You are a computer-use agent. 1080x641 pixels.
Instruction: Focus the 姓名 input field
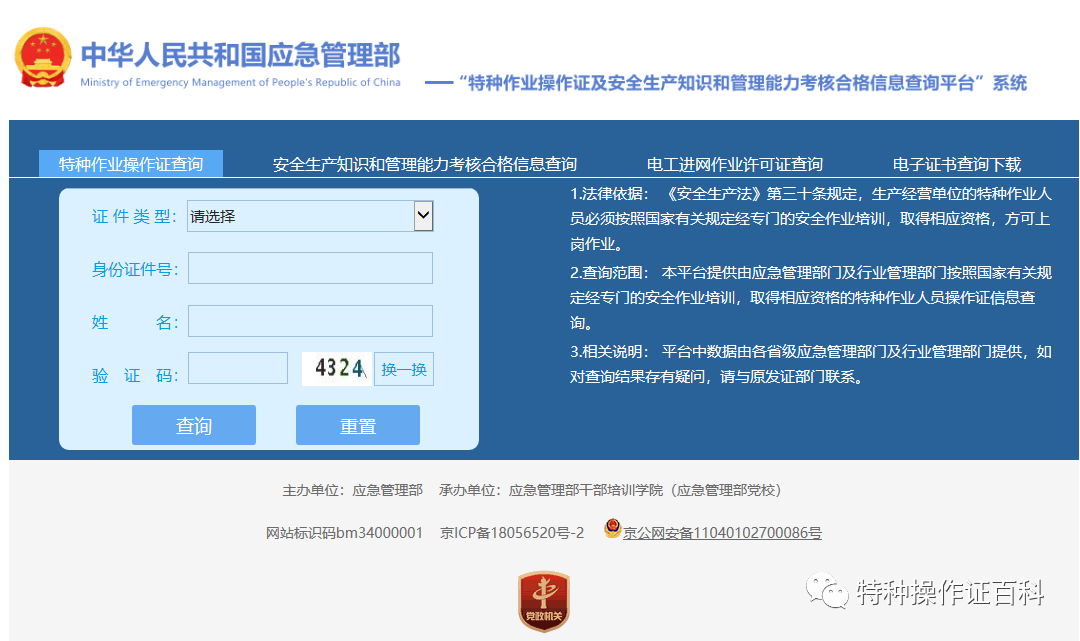pos(310,321)
